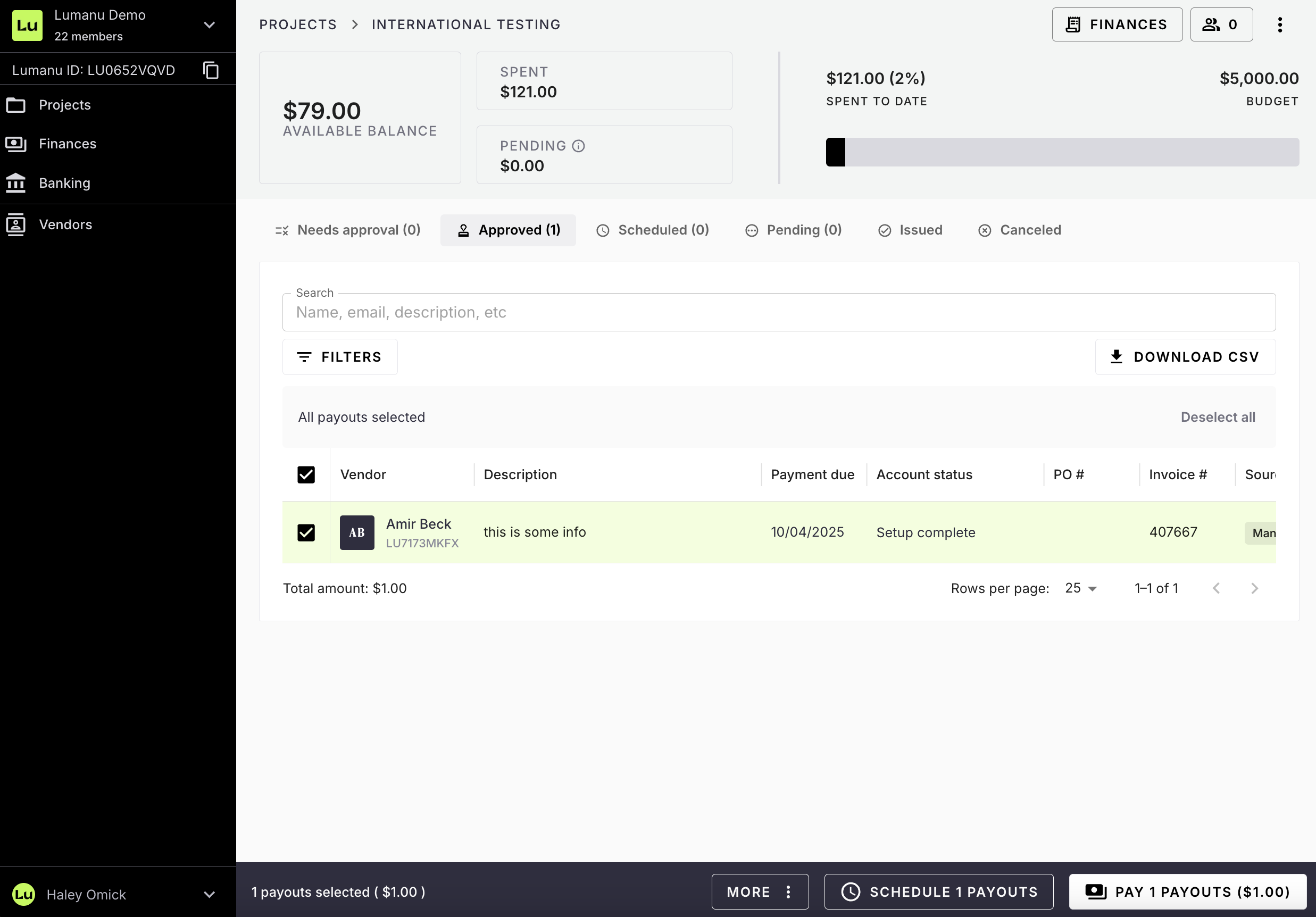Viewport: 1316px width, 917px height.
Task: Click the Lu logo in sidebar header
Action: [x=27, y=25]
